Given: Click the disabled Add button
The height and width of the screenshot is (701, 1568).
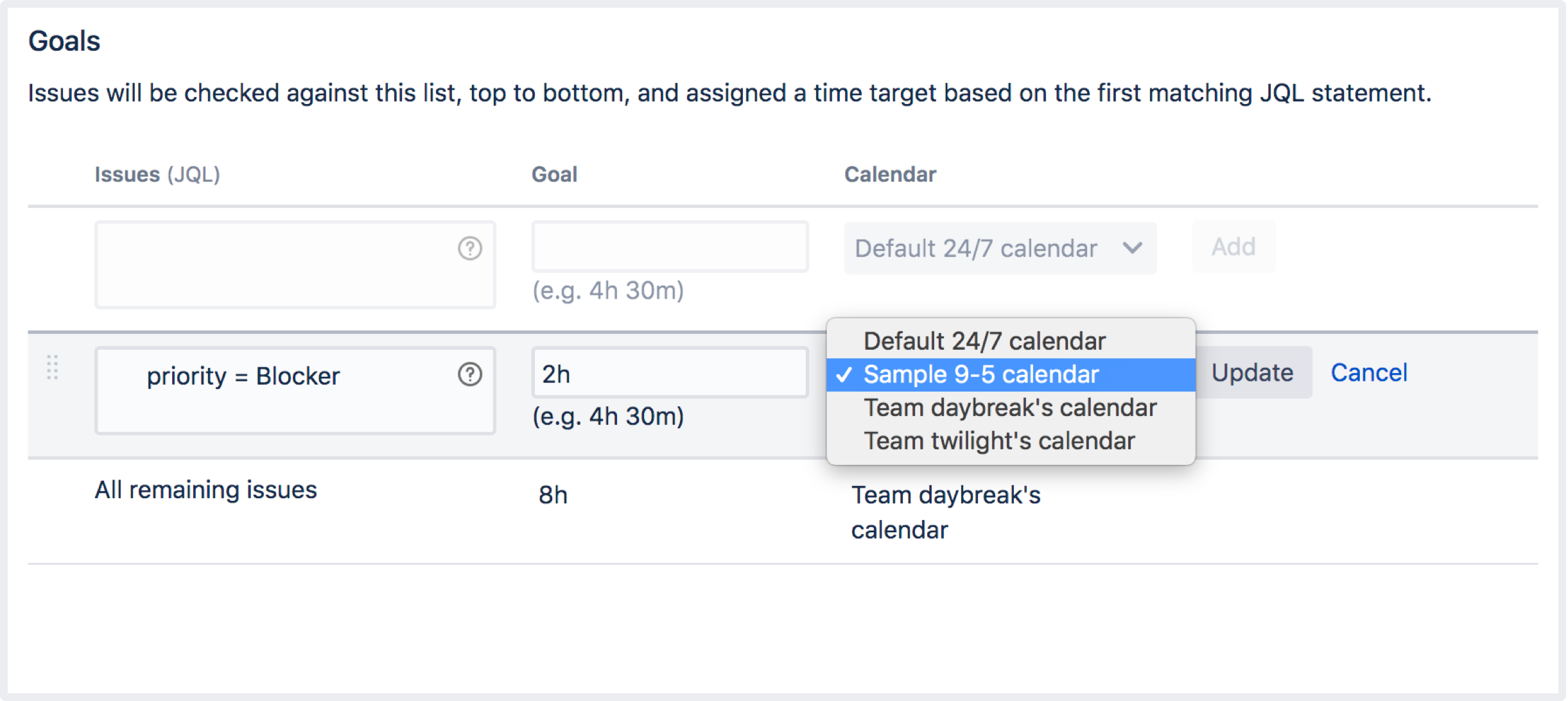Looking at the screenshot, I should tap(1233, 247).
